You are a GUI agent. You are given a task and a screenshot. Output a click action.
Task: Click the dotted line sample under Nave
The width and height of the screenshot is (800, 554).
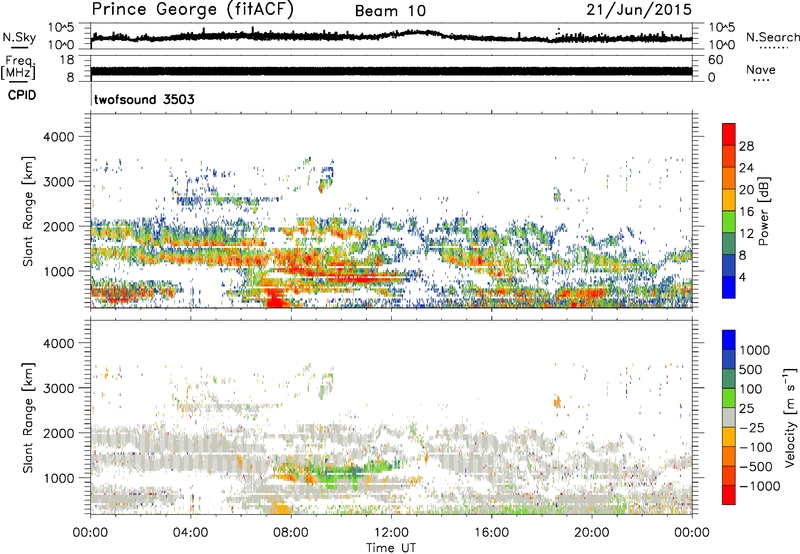[761, 81]
